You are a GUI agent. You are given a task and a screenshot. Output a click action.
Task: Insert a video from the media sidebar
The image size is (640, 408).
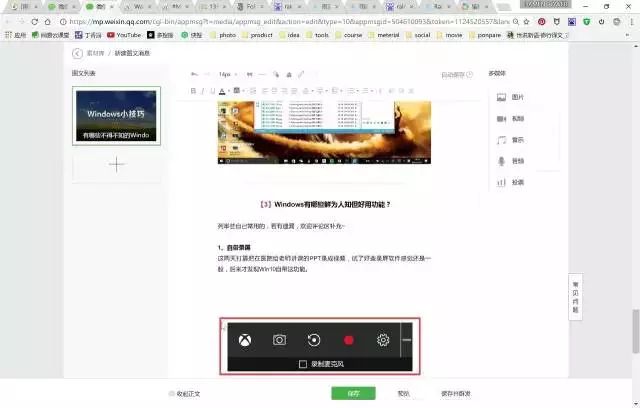tap(510, 119)
